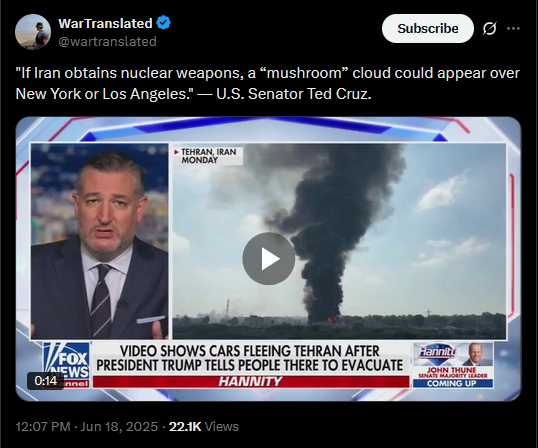View the 22.1K Views count
The image size is (538, 448).
point(204,427)
